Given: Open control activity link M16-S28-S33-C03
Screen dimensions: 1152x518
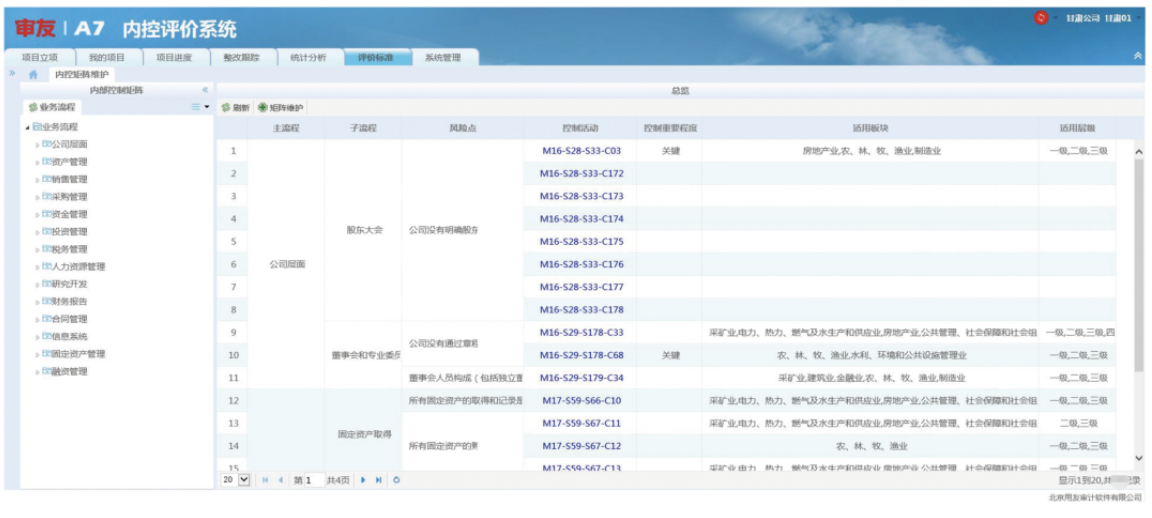Looking at the screenshot, I should pos(580,151).
